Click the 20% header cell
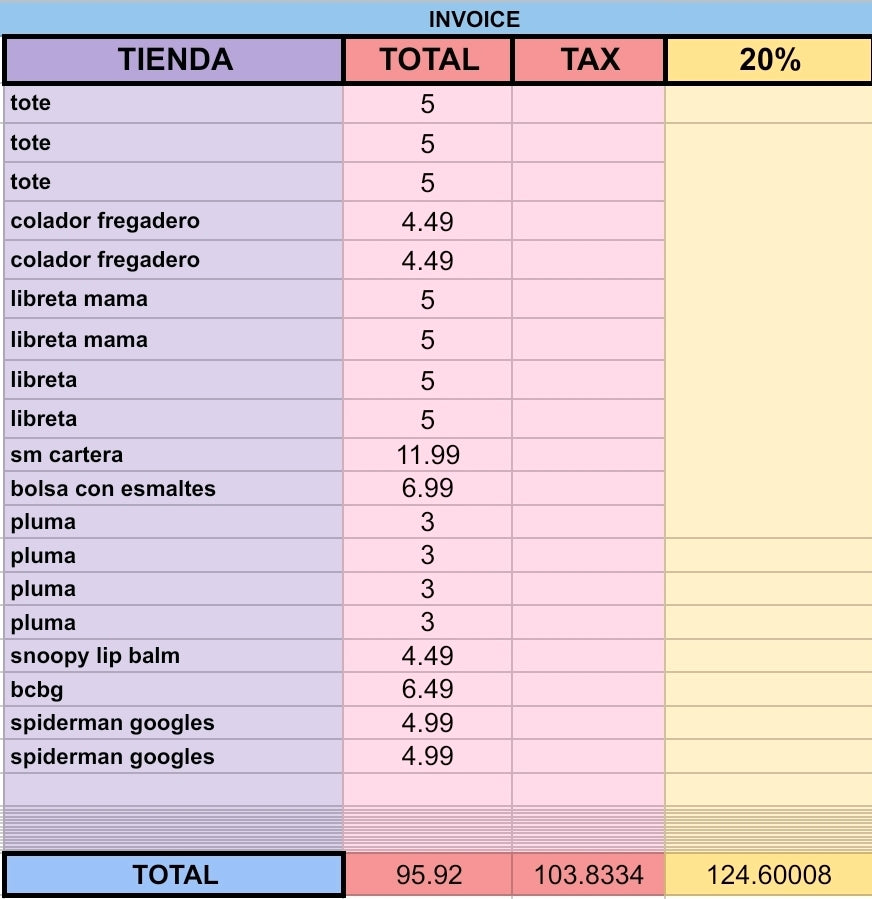Screen dimensions: 872x899 pos(769,60)
